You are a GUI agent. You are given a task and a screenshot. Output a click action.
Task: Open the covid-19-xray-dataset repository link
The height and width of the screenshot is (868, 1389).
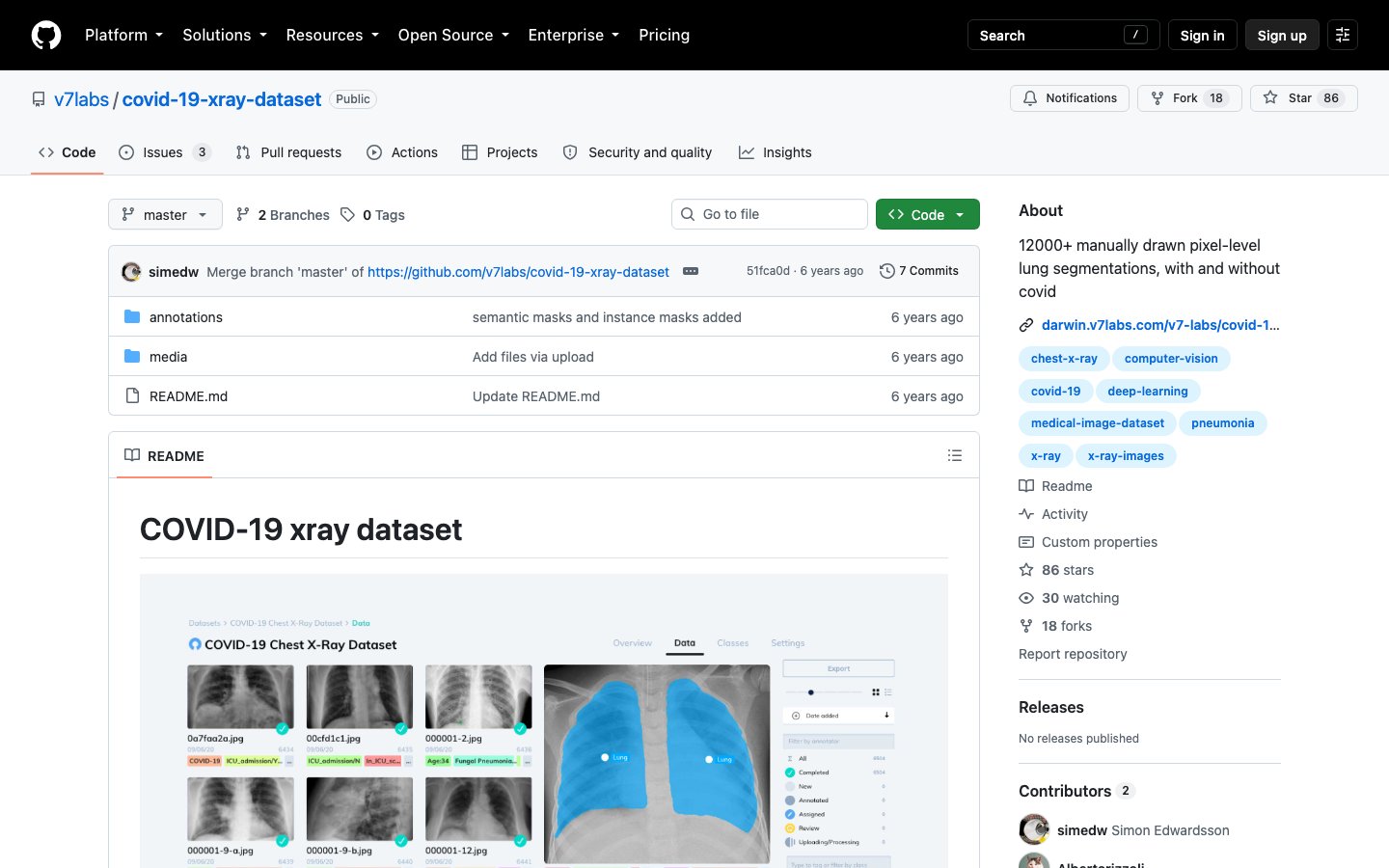click(x=222, y=99)
